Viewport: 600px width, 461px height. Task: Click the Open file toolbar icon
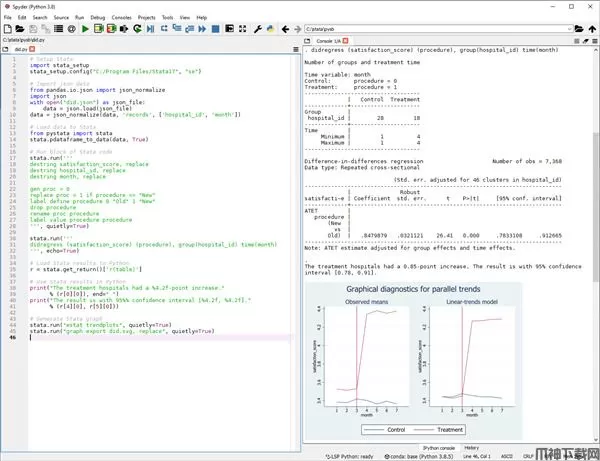tap(19, 31)
